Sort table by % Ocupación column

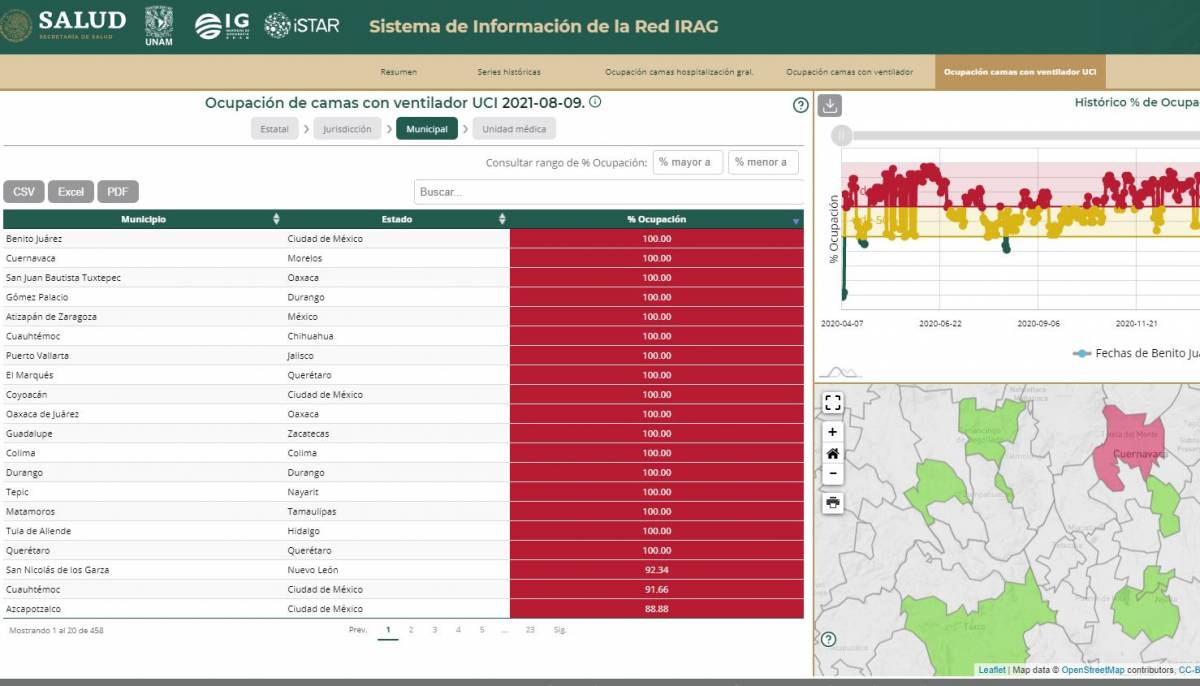(x=796, y=220)
